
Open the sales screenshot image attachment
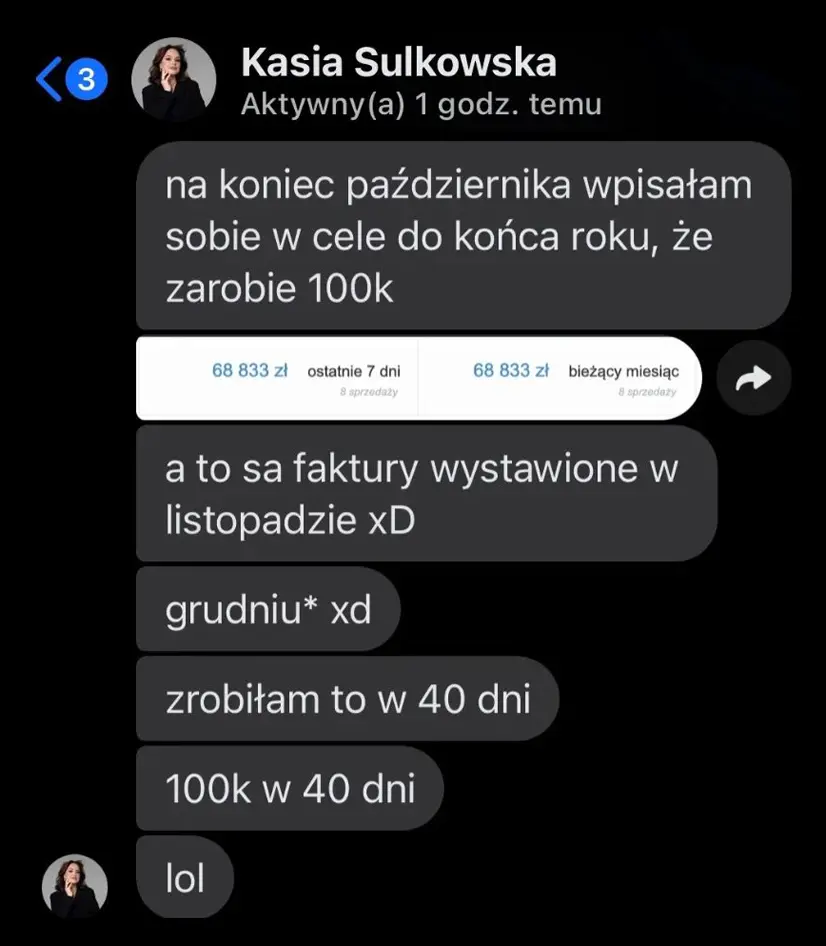(419, 378)
